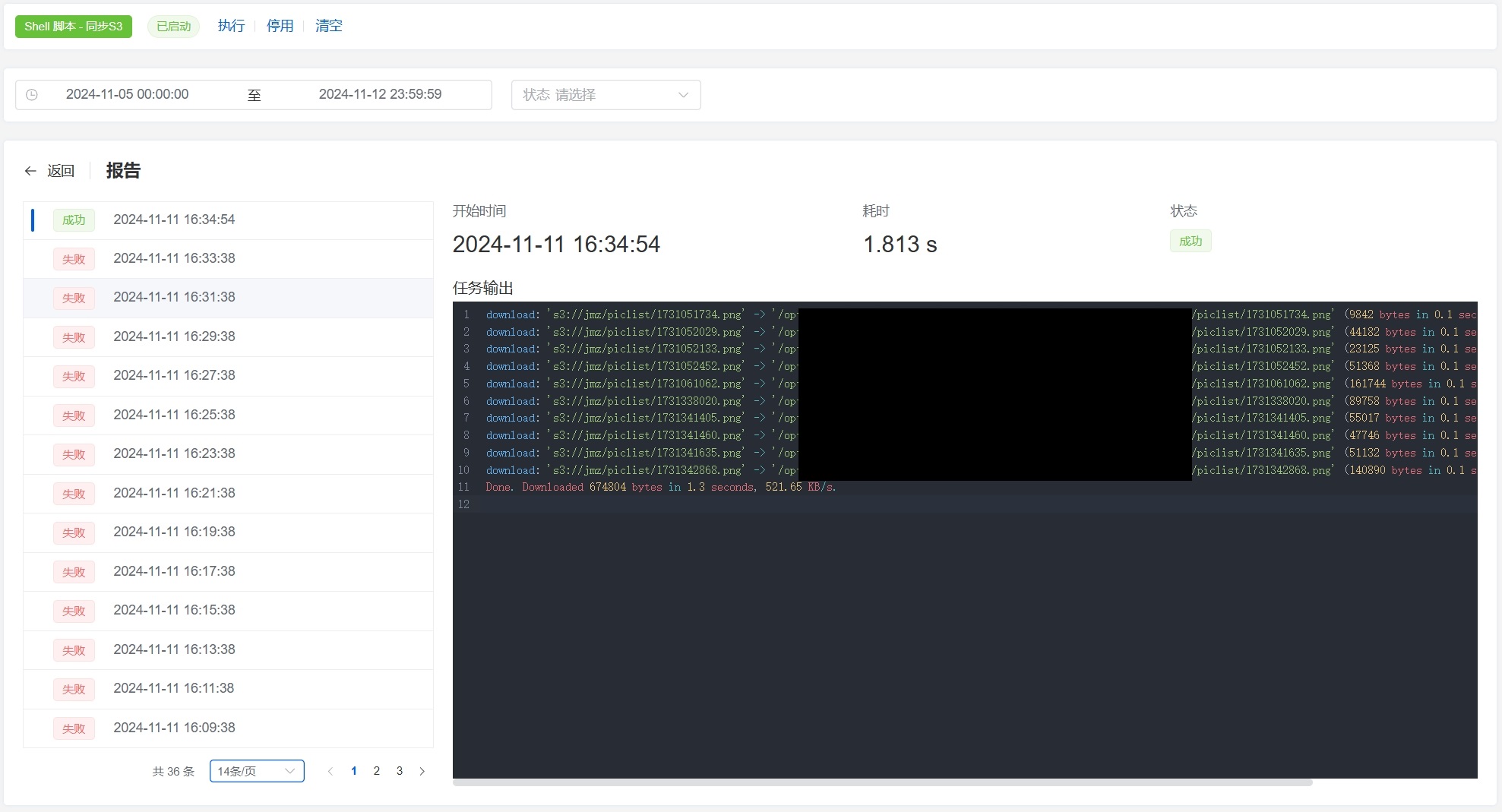
Task: Click the 停用 disable link
Action: [x=280, y=26]
